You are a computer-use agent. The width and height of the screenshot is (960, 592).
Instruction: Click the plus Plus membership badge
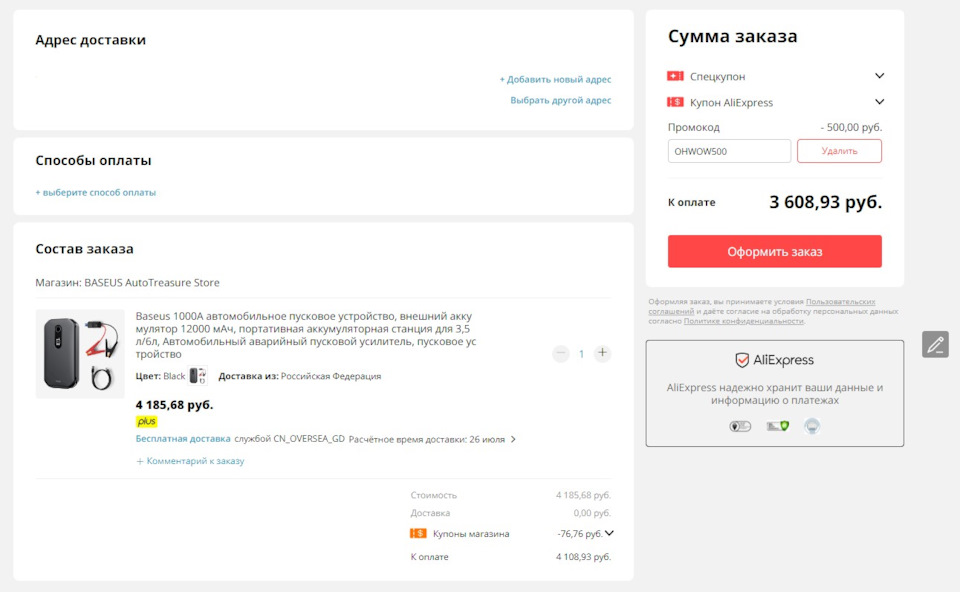click(x=143, y=421)
